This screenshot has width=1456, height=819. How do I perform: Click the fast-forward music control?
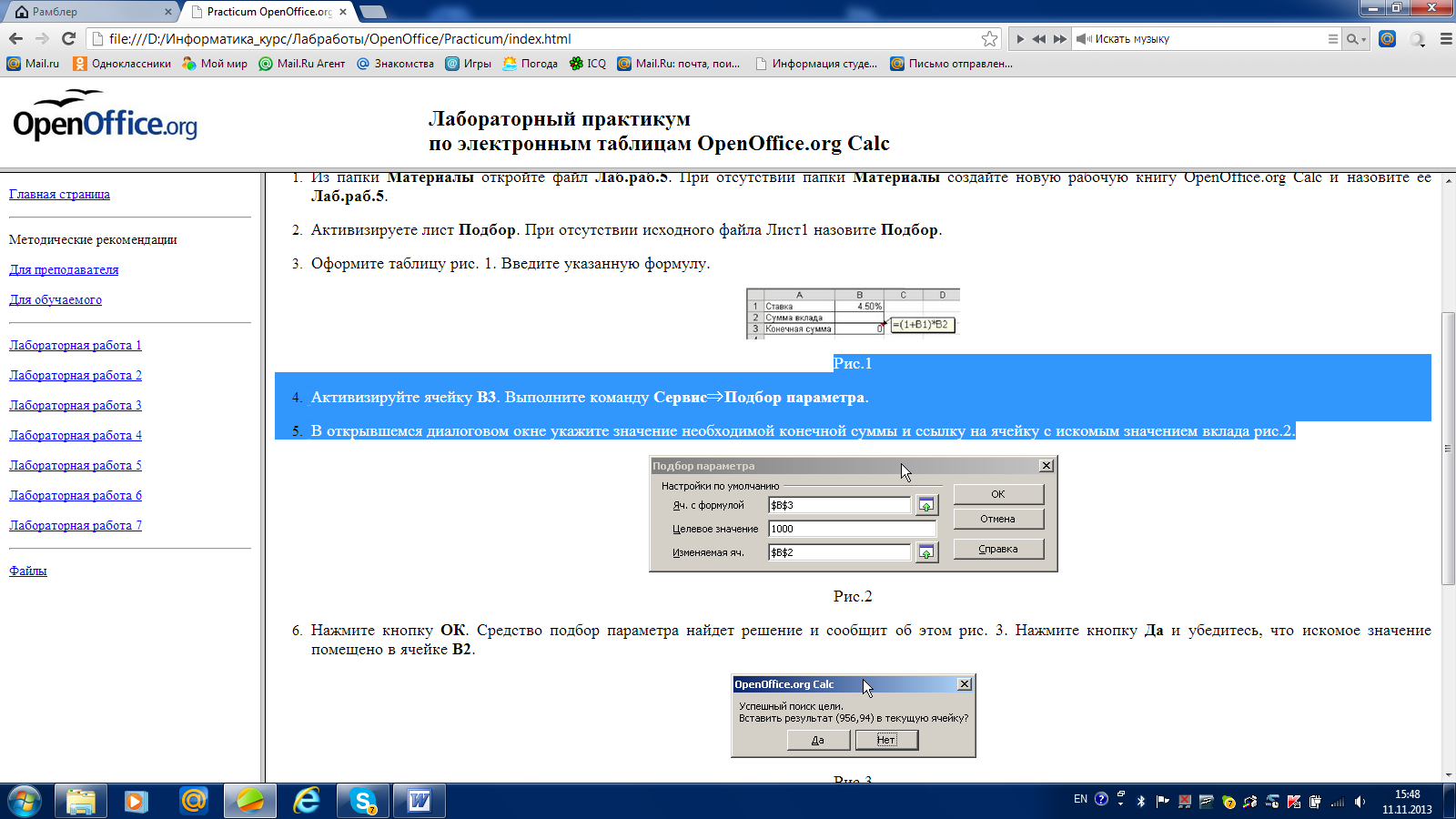1059,39
